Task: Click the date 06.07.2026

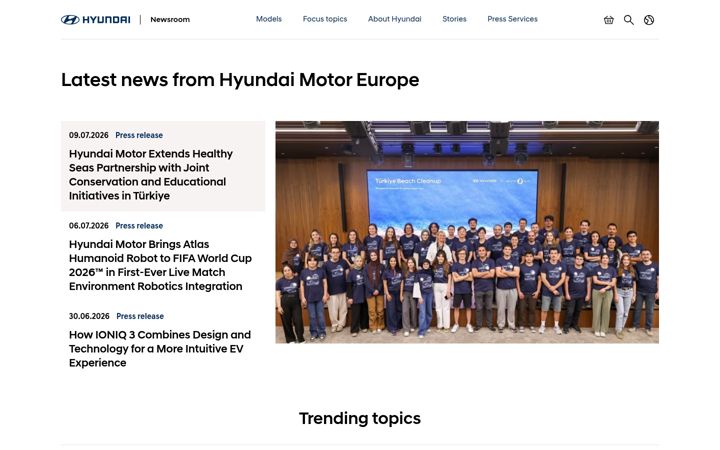Action: click(x=89, y=225)
